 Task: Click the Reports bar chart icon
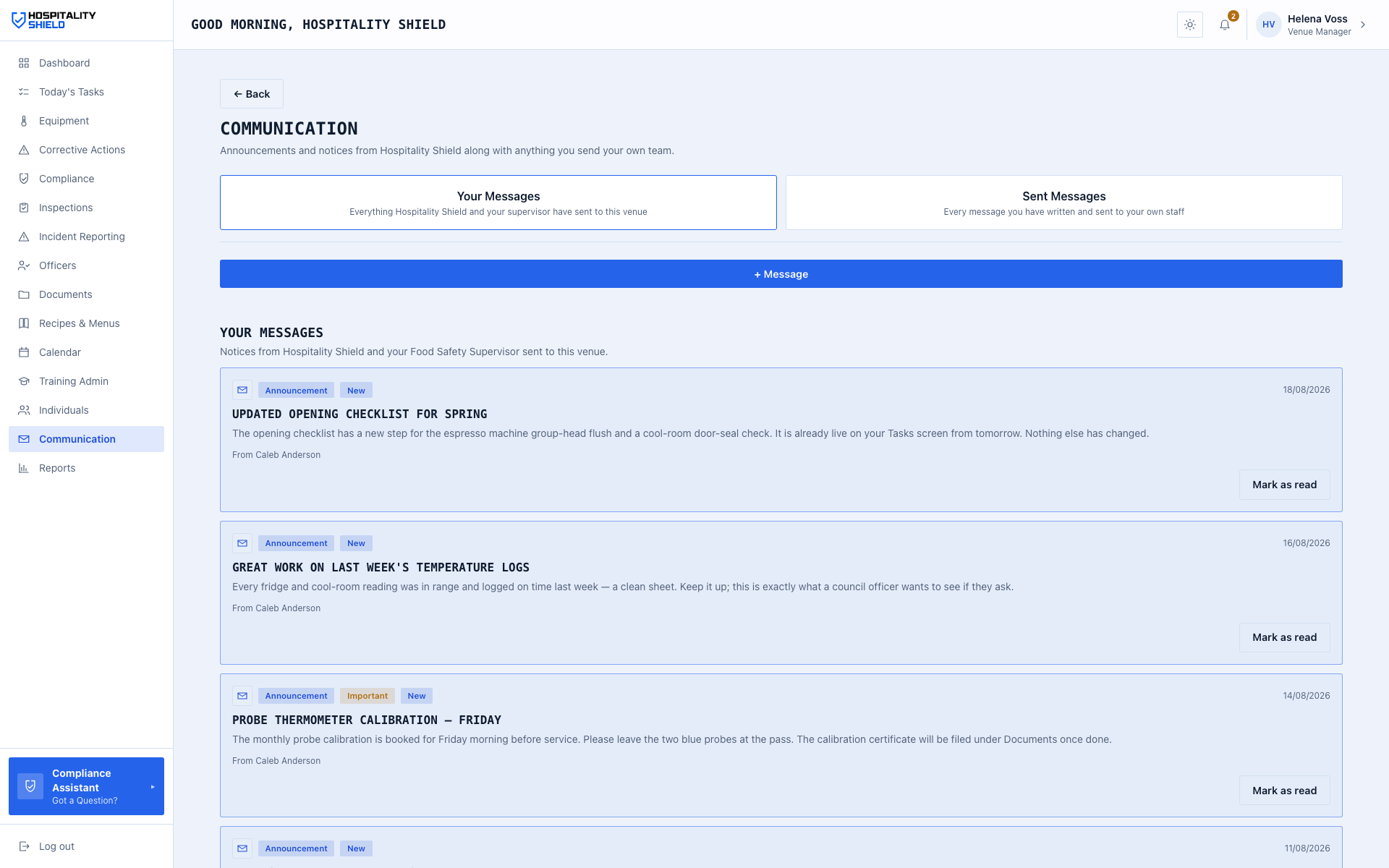pos(24,468)
